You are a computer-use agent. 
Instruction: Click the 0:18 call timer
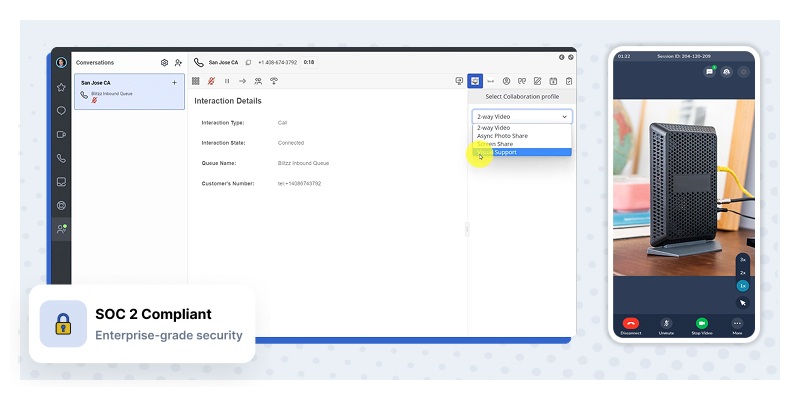[309, 63]
